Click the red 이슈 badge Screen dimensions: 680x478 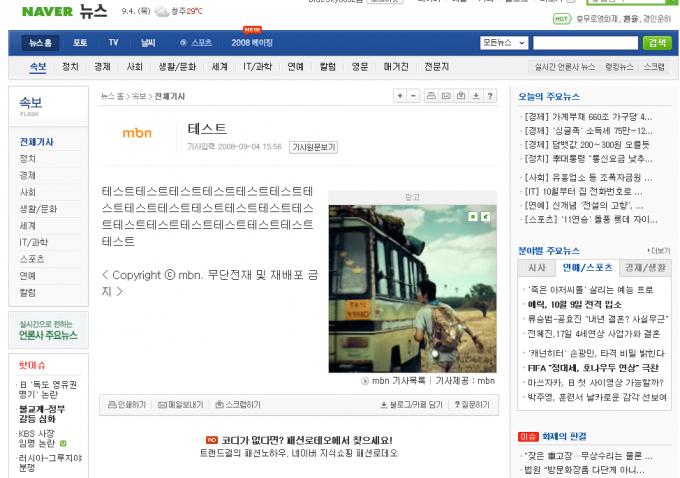point(528,436)
